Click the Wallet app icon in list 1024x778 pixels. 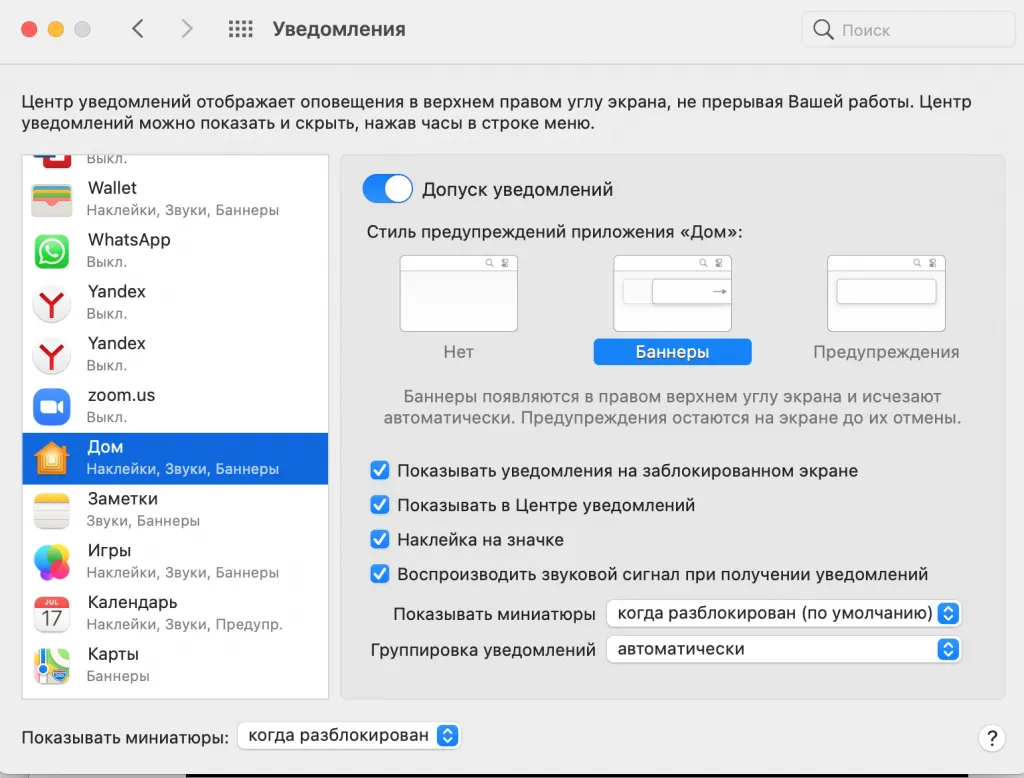coord(52,199)
